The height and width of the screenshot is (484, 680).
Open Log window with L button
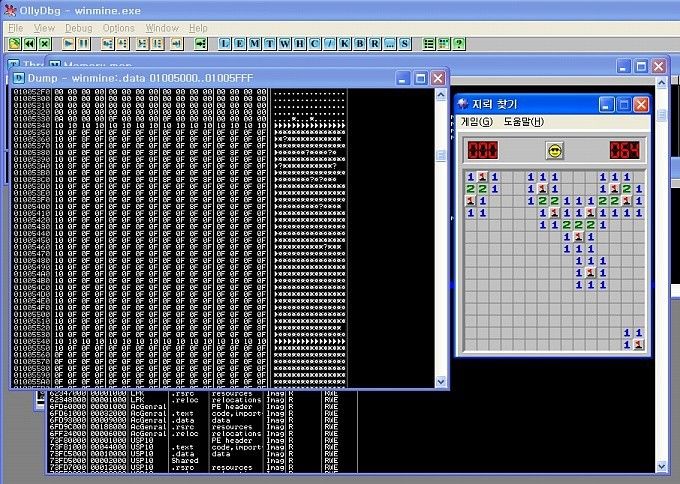[224, 43]
